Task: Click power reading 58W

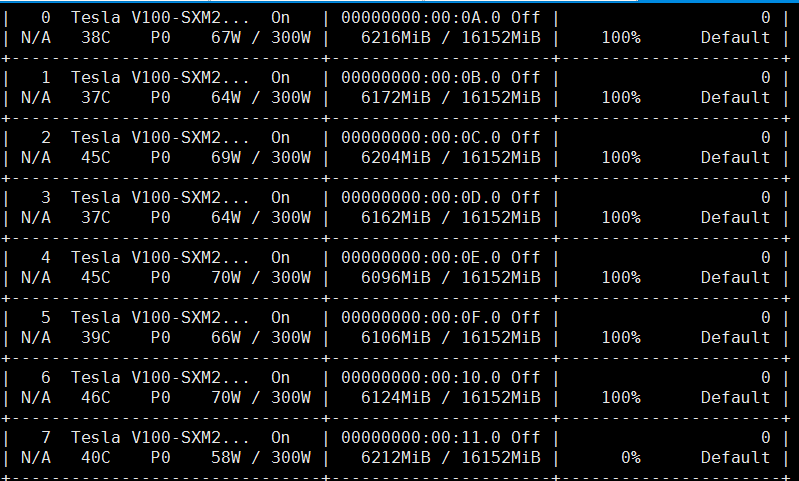Action: (x=226, y=459)
